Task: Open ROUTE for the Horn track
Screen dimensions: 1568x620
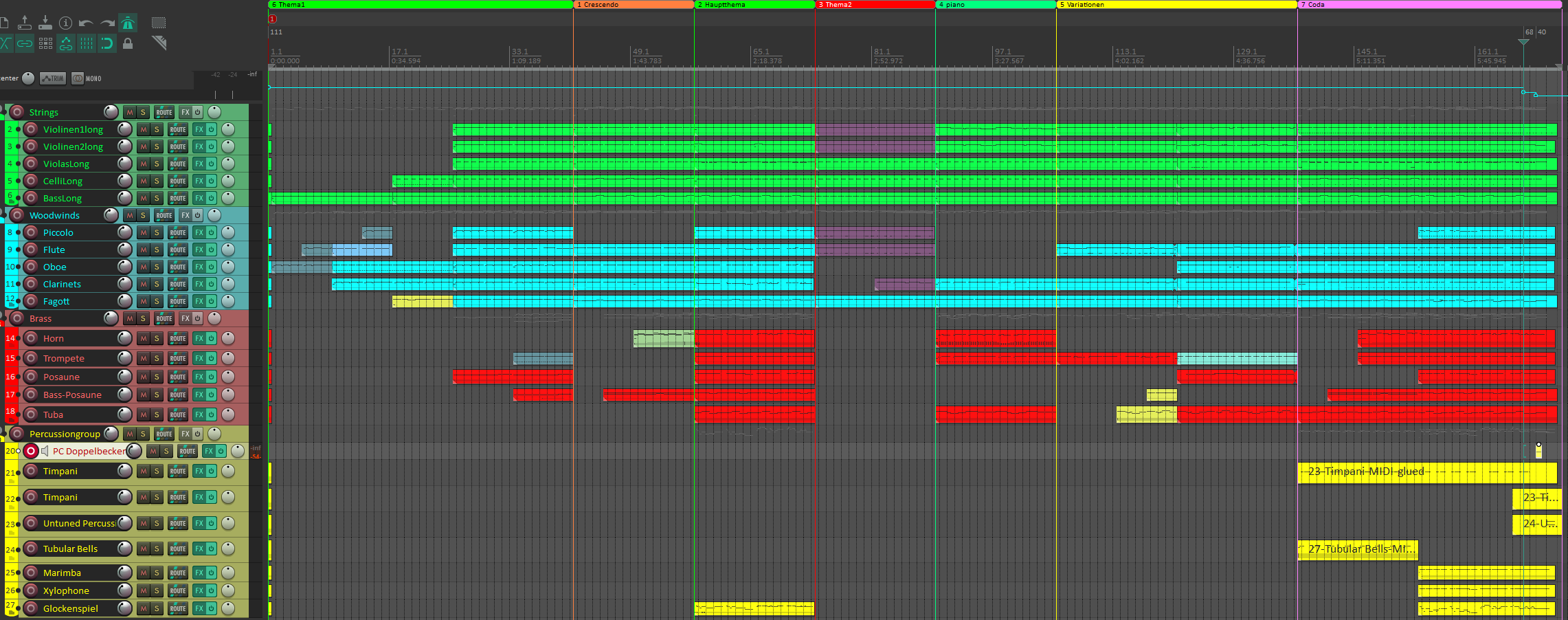Action: [178, 338]
